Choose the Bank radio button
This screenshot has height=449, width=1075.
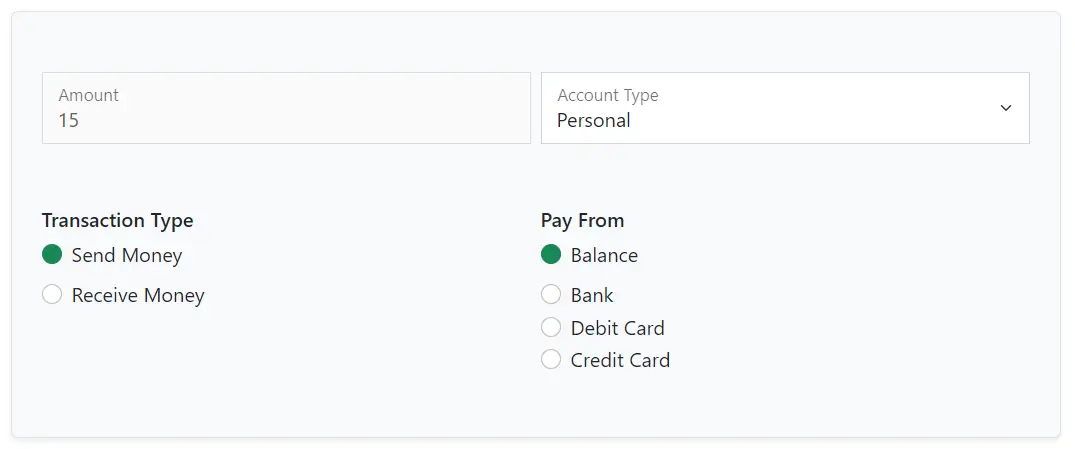coord(551,295)
